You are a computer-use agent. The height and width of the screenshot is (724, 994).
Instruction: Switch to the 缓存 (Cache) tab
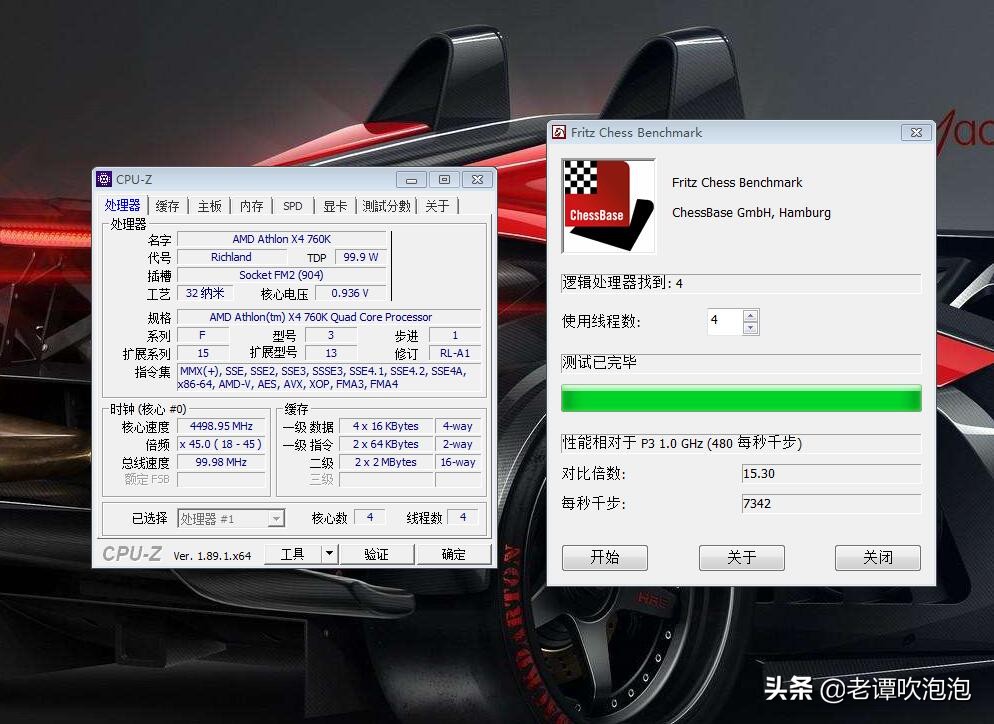coord(166,205)
